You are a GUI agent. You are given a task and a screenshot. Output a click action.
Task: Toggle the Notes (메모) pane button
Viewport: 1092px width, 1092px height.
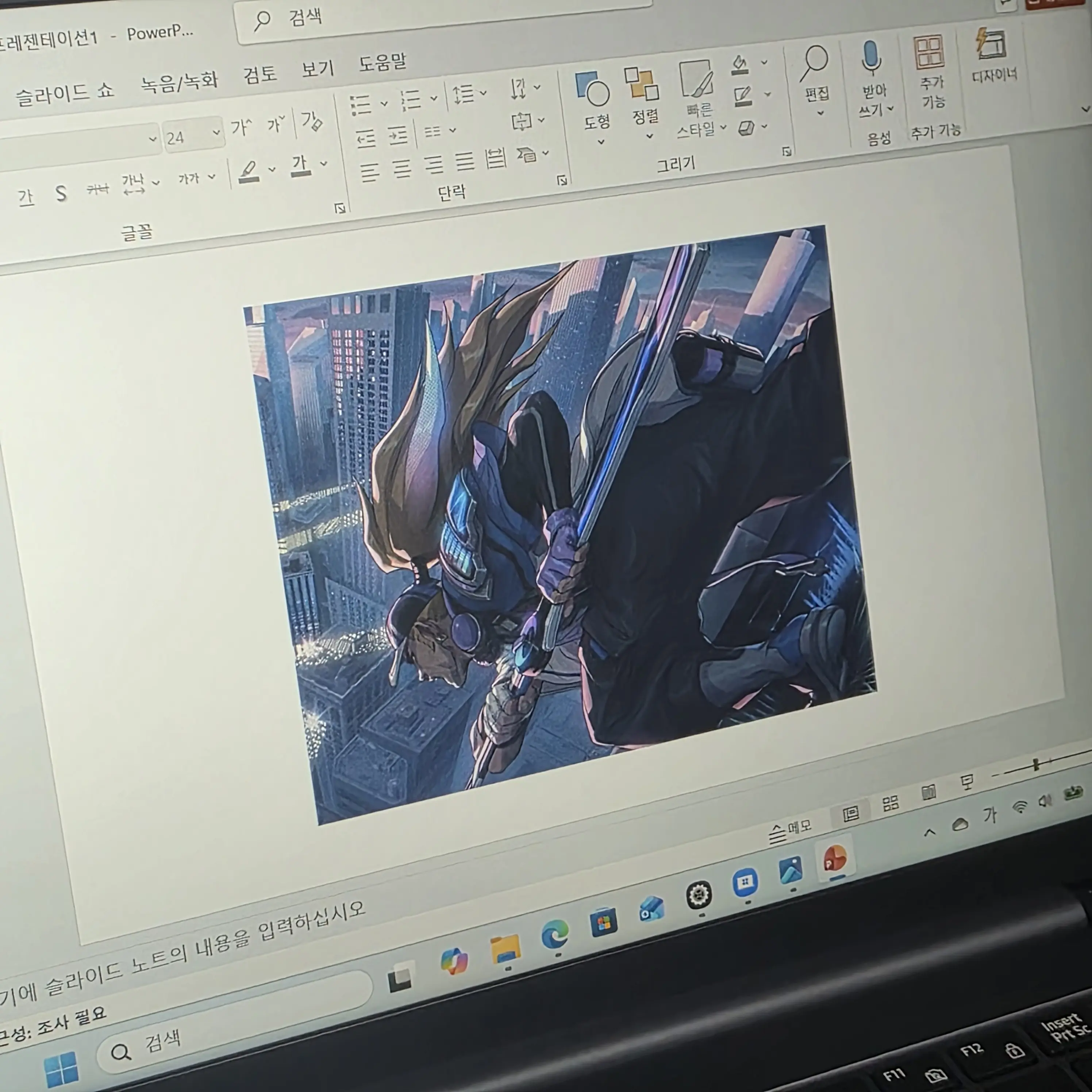point(790,831)
